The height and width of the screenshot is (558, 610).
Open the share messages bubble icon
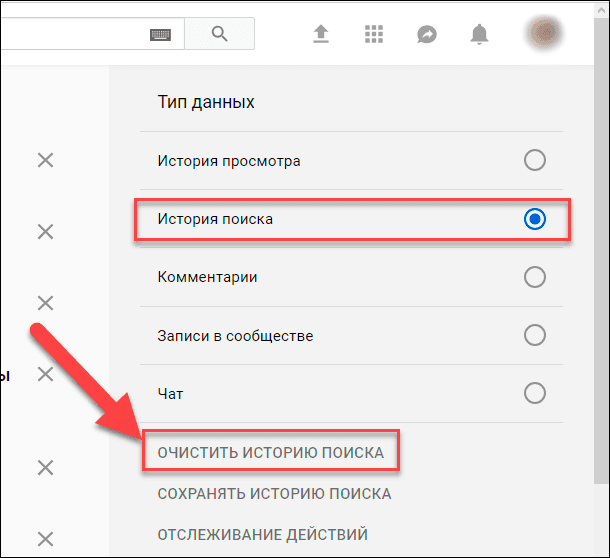point(427,35)
